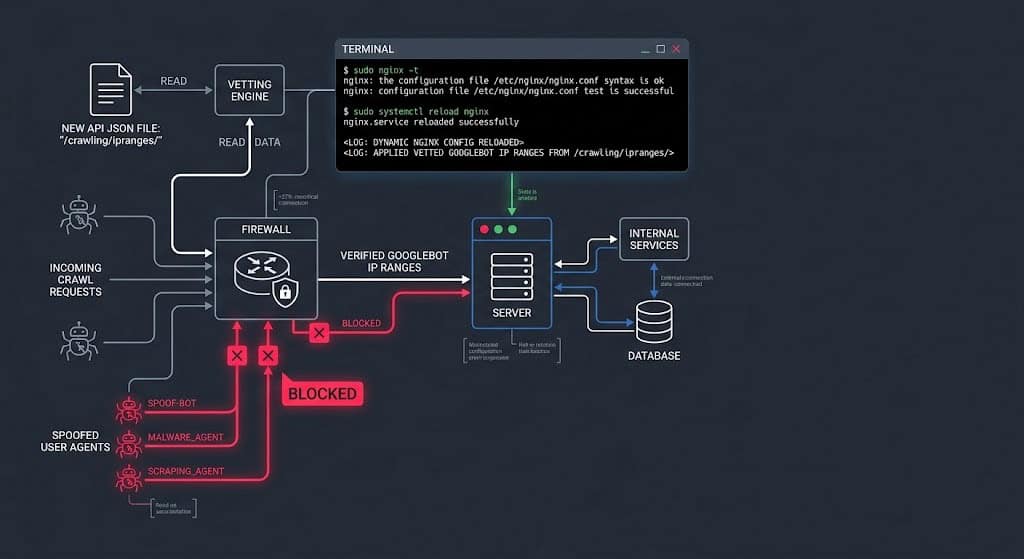The height and width of the screenshot is (559, 1024).
Task: Click the JSON document file icon
Action: [x=110, y=89]
